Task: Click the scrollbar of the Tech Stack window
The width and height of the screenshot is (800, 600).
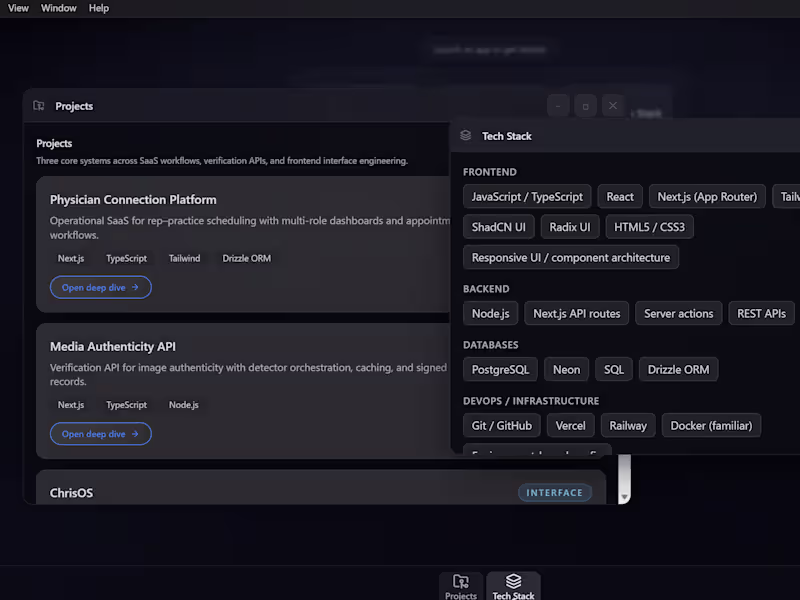Action: click(x=622, y=470)
